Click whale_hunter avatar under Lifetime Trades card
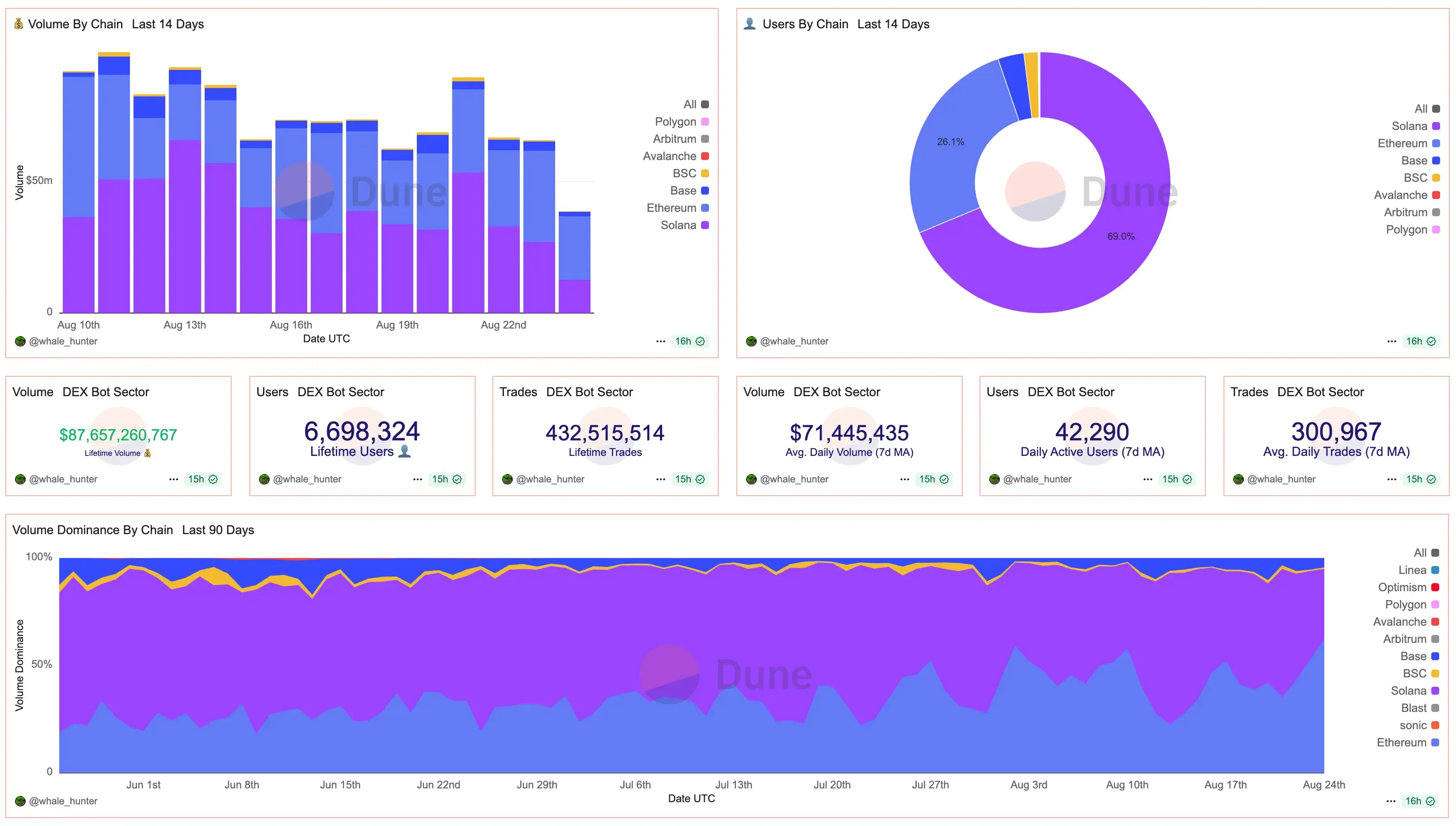This screenshot has width=1456, height=826. pyautogui.click(x=507, y=479)
